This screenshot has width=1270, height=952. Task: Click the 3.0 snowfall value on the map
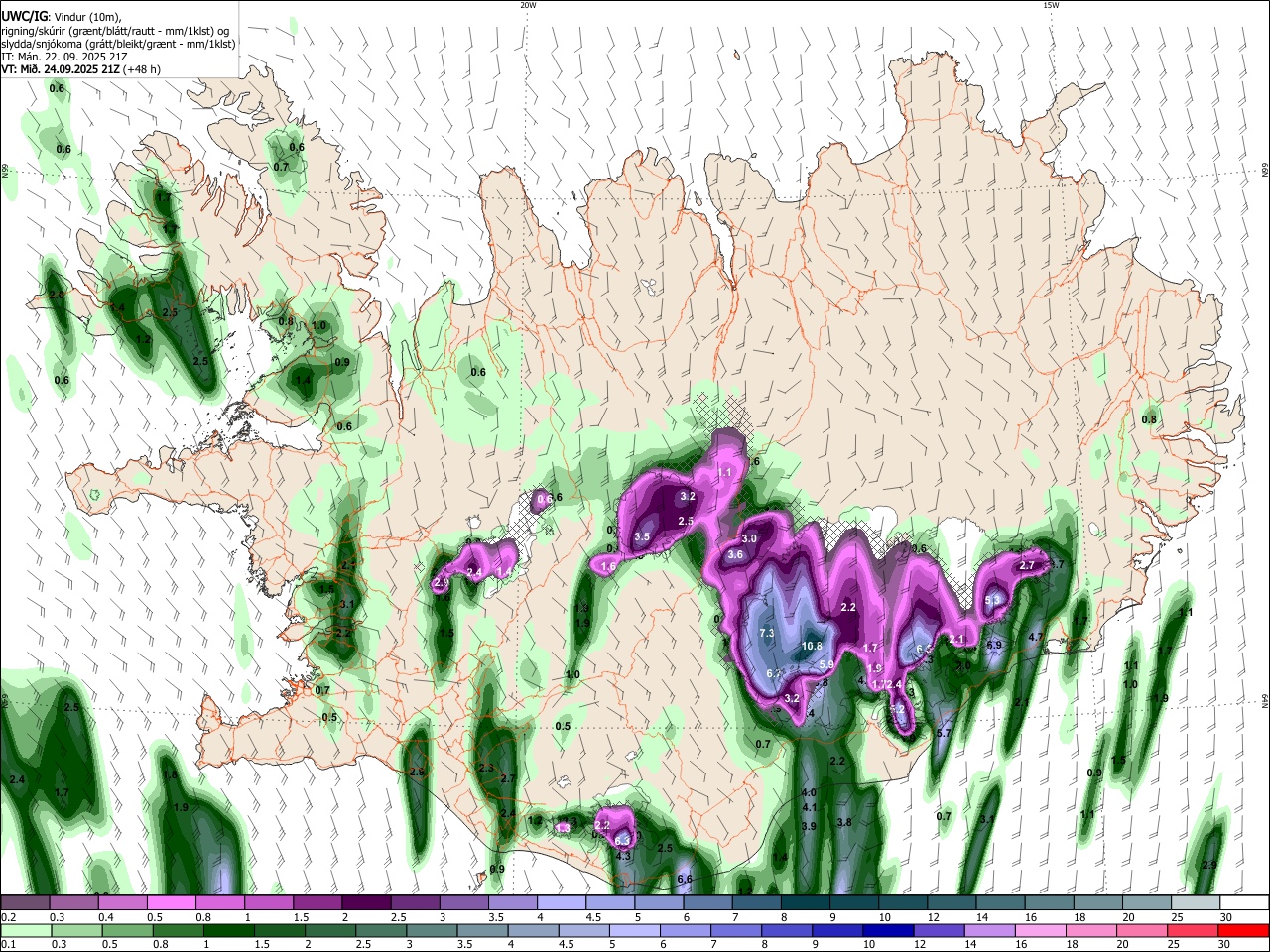pos(749,539)
